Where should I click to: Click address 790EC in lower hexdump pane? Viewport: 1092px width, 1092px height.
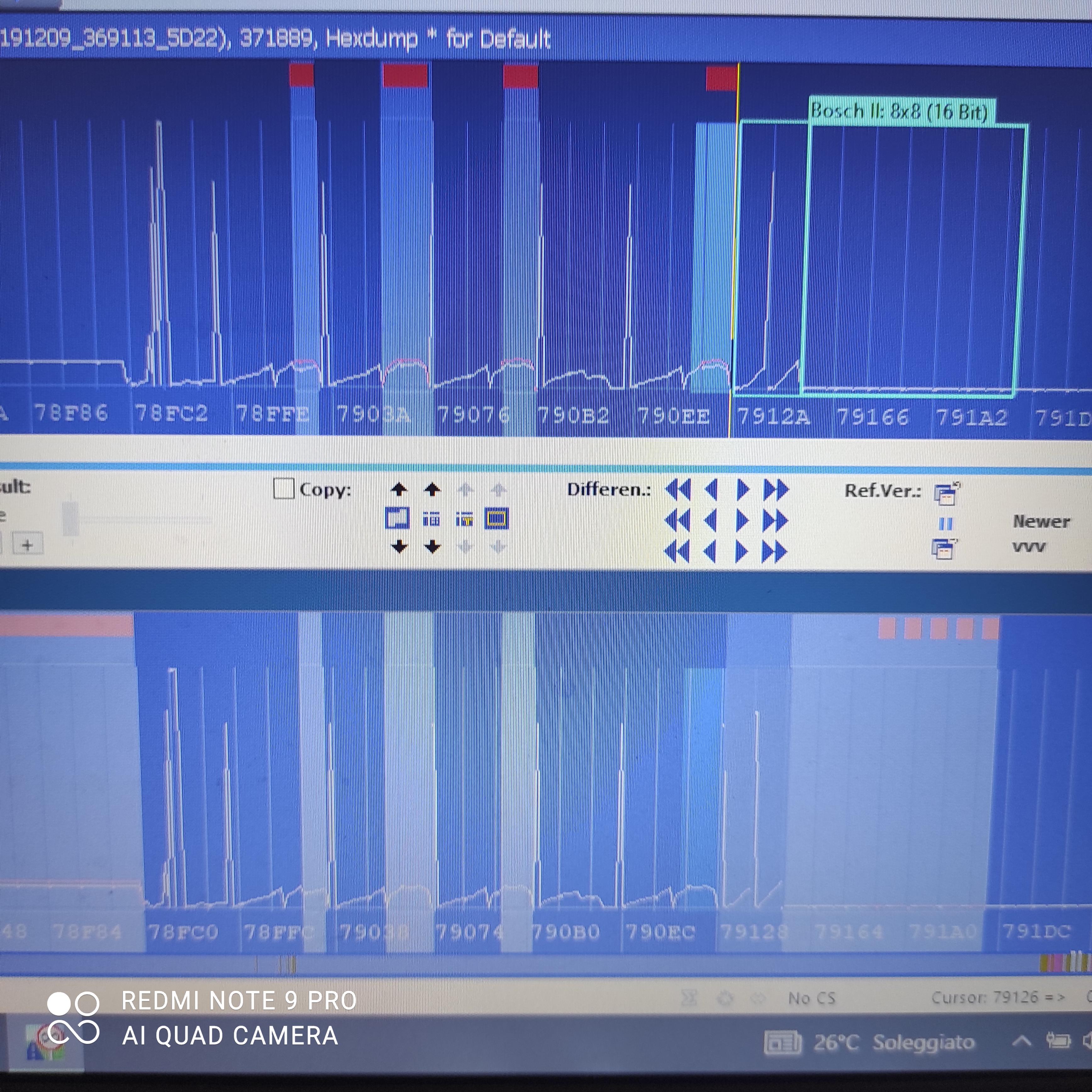[x=660, y=931]
